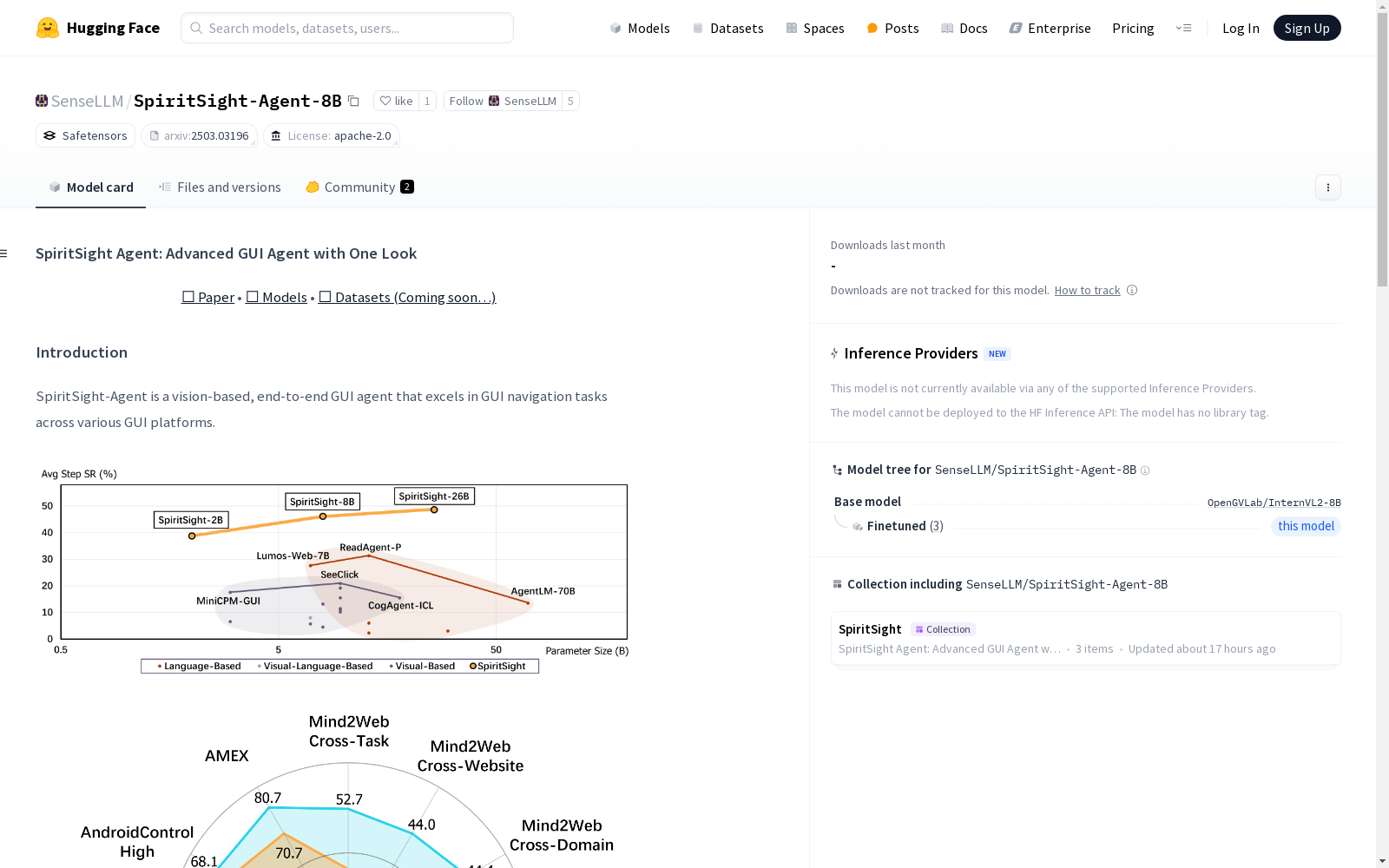Open the table of contents sidebar icon
1389x868 pixels.
[x=4, y=253]
